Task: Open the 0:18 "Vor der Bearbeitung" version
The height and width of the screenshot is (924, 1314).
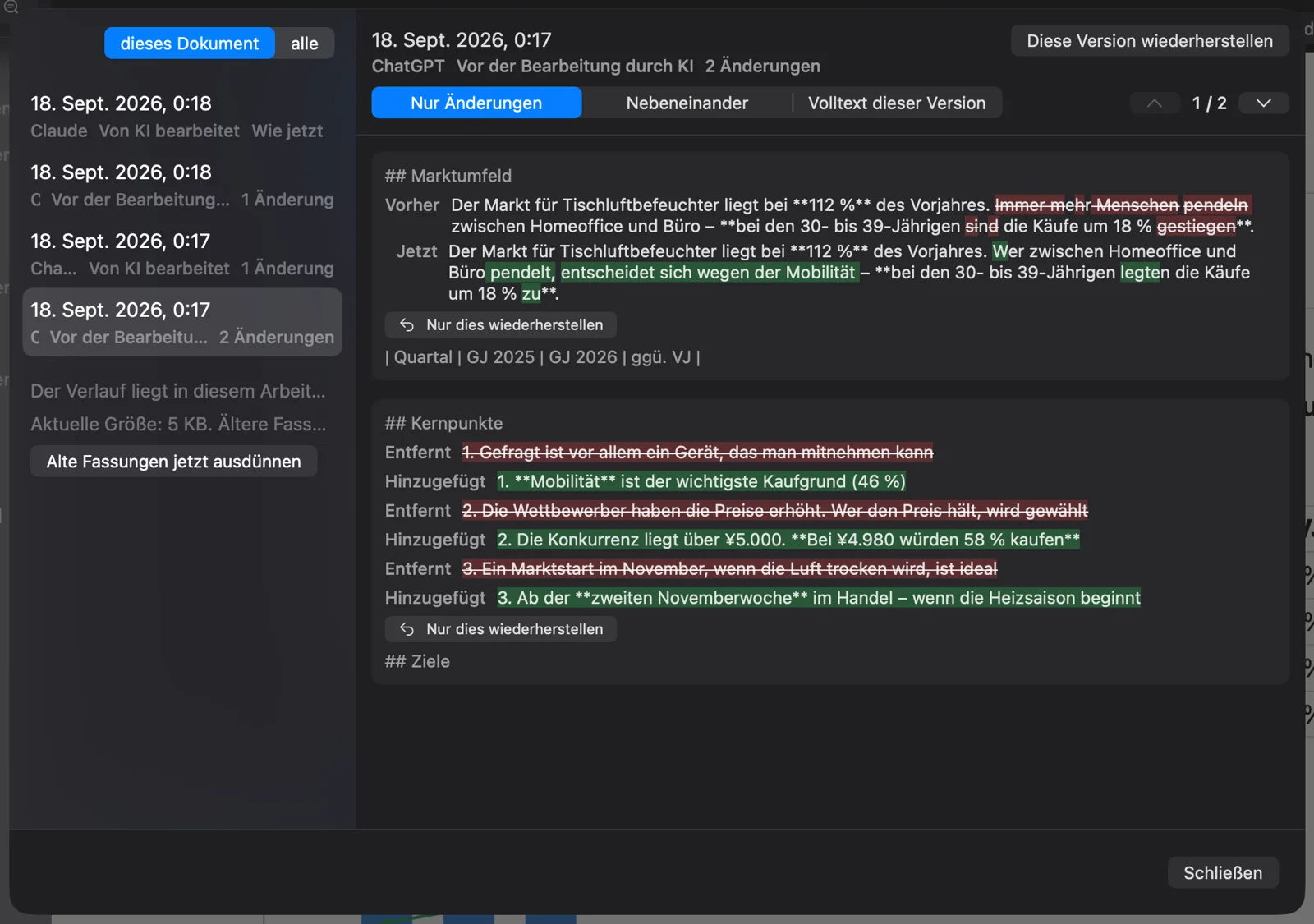Action: point(182,186)
